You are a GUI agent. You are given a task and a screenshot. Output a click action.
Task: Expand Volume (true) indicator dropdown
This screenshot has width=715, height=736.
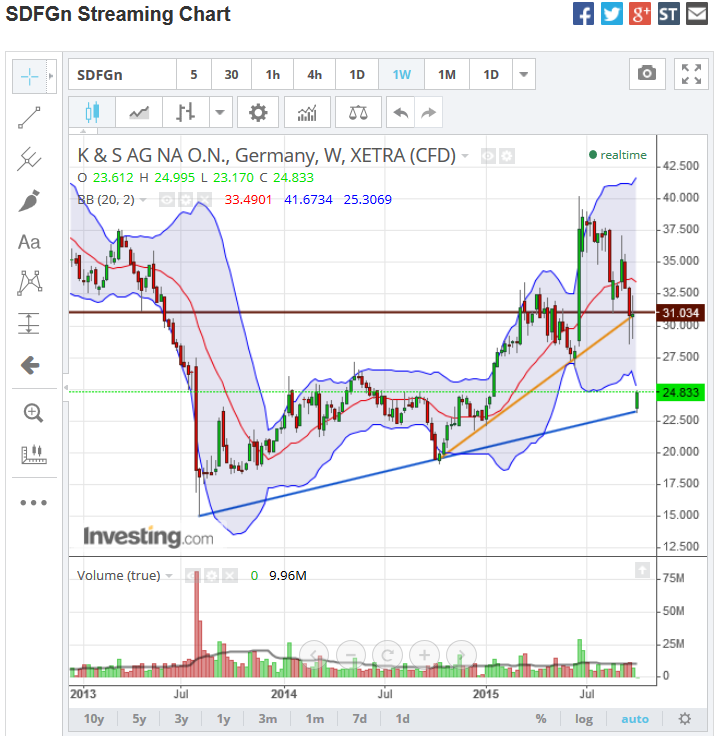pos(169,575)
